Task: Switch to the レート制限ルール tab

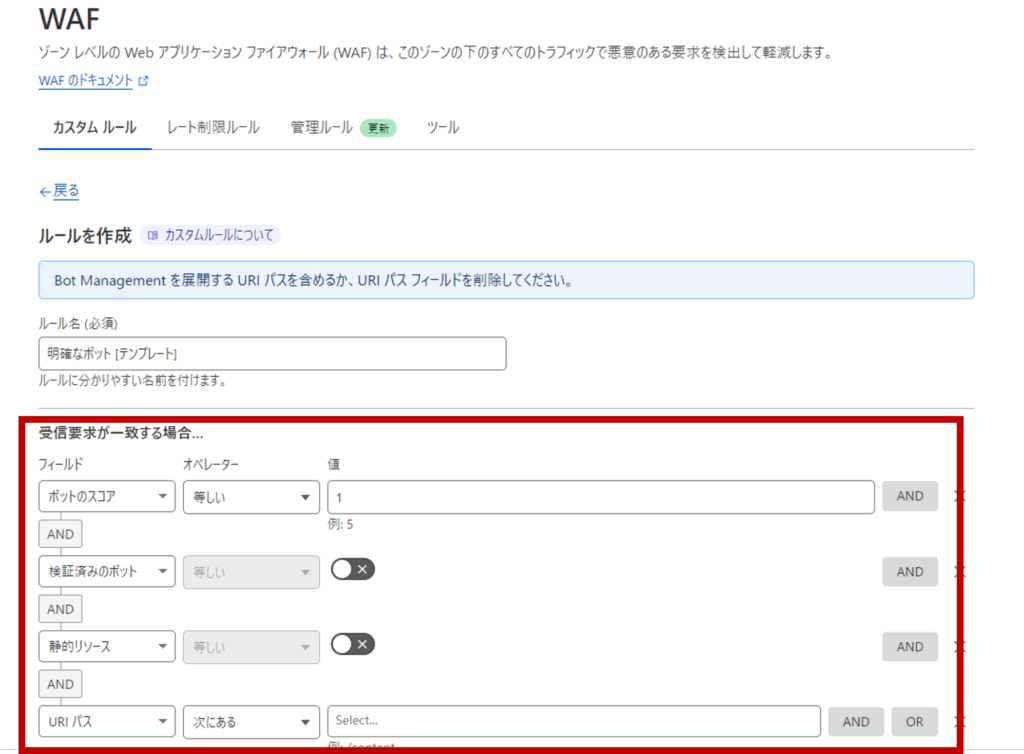Action: tap(213, 128)
